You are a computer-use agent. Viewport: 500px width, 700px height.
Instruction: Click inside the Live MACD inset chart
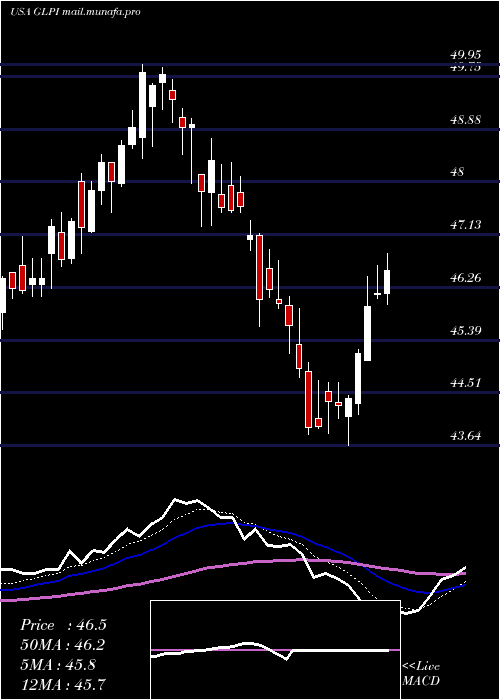(275, 650)
